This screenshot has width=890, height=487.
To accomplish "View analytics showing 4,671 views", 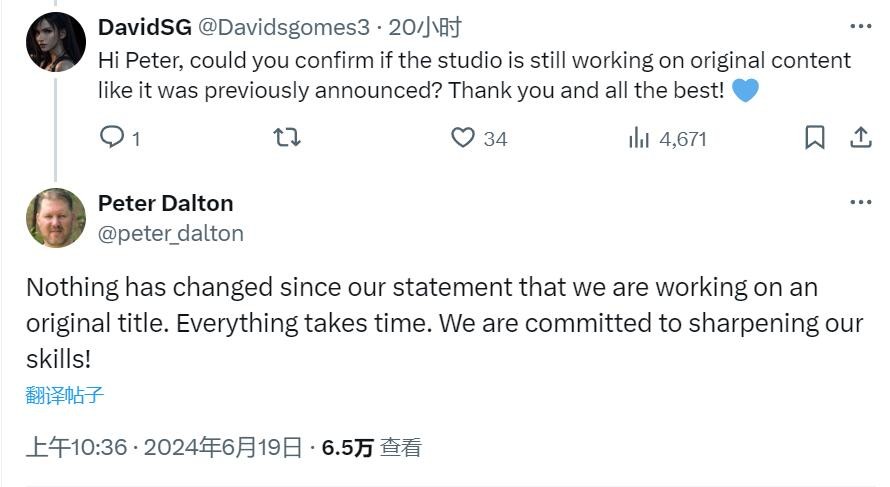I will (x=668, y=138).
